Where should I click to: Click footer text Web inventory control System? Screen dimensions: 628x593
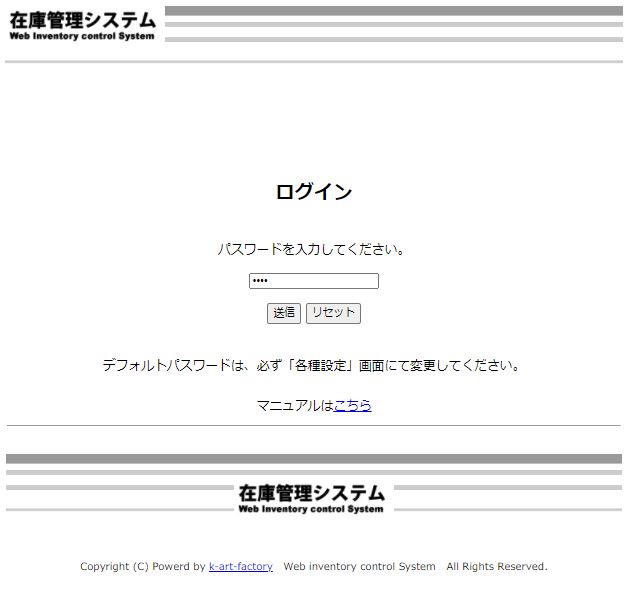359,566
